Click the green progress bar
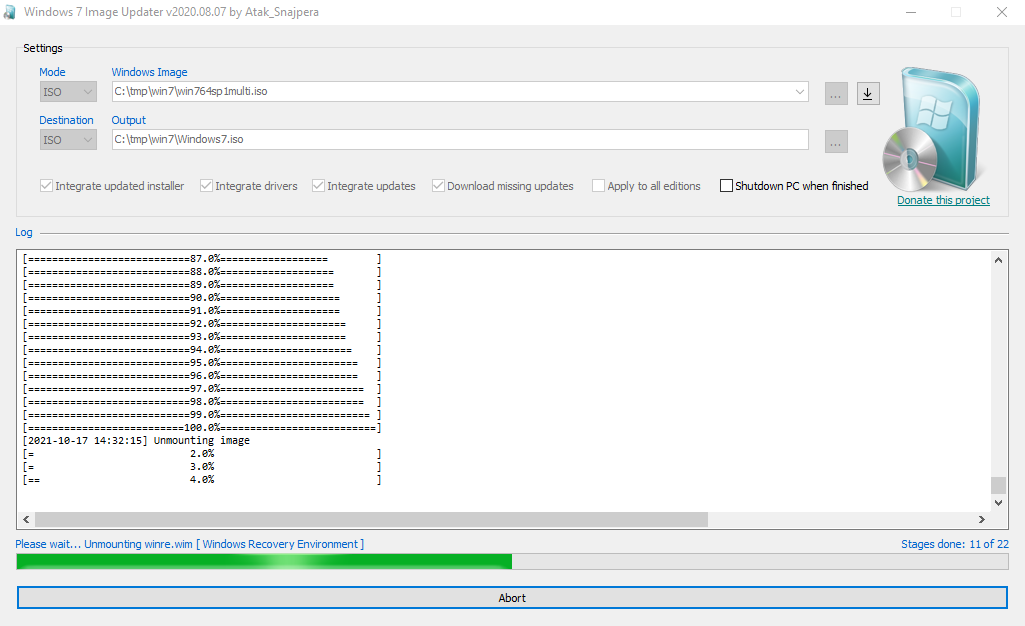Image resolution: width=1025 pixels, height=626 pixels. click(x=512, y=561)
